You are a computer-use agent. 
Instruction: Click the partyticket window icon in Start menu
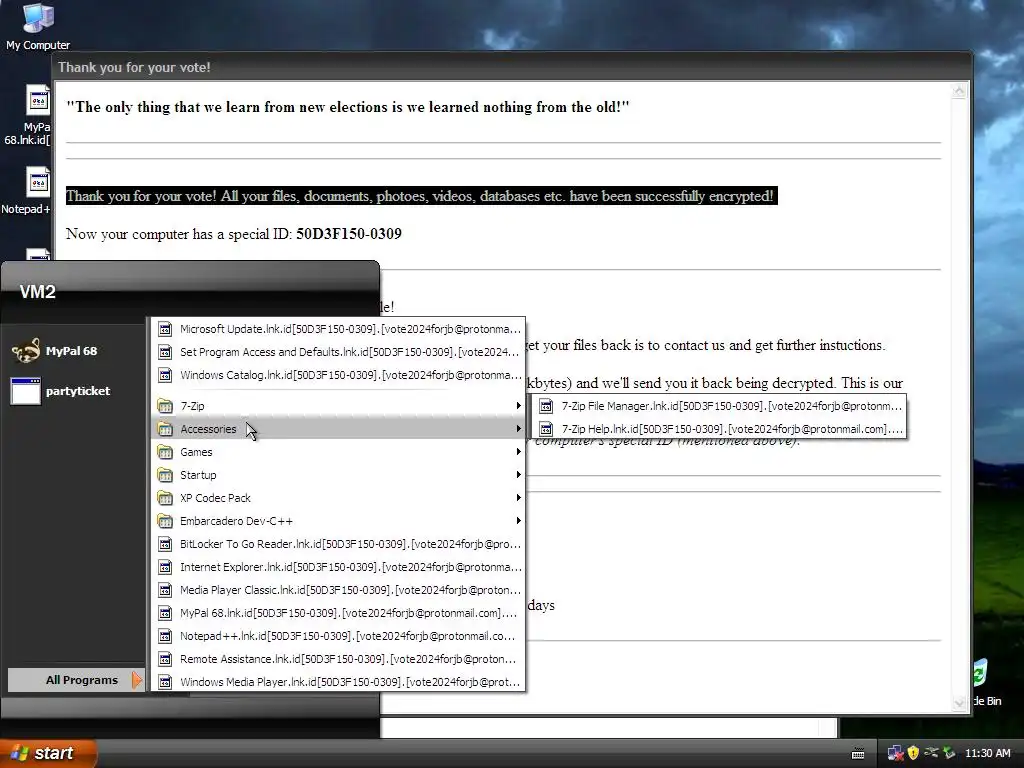26,391
